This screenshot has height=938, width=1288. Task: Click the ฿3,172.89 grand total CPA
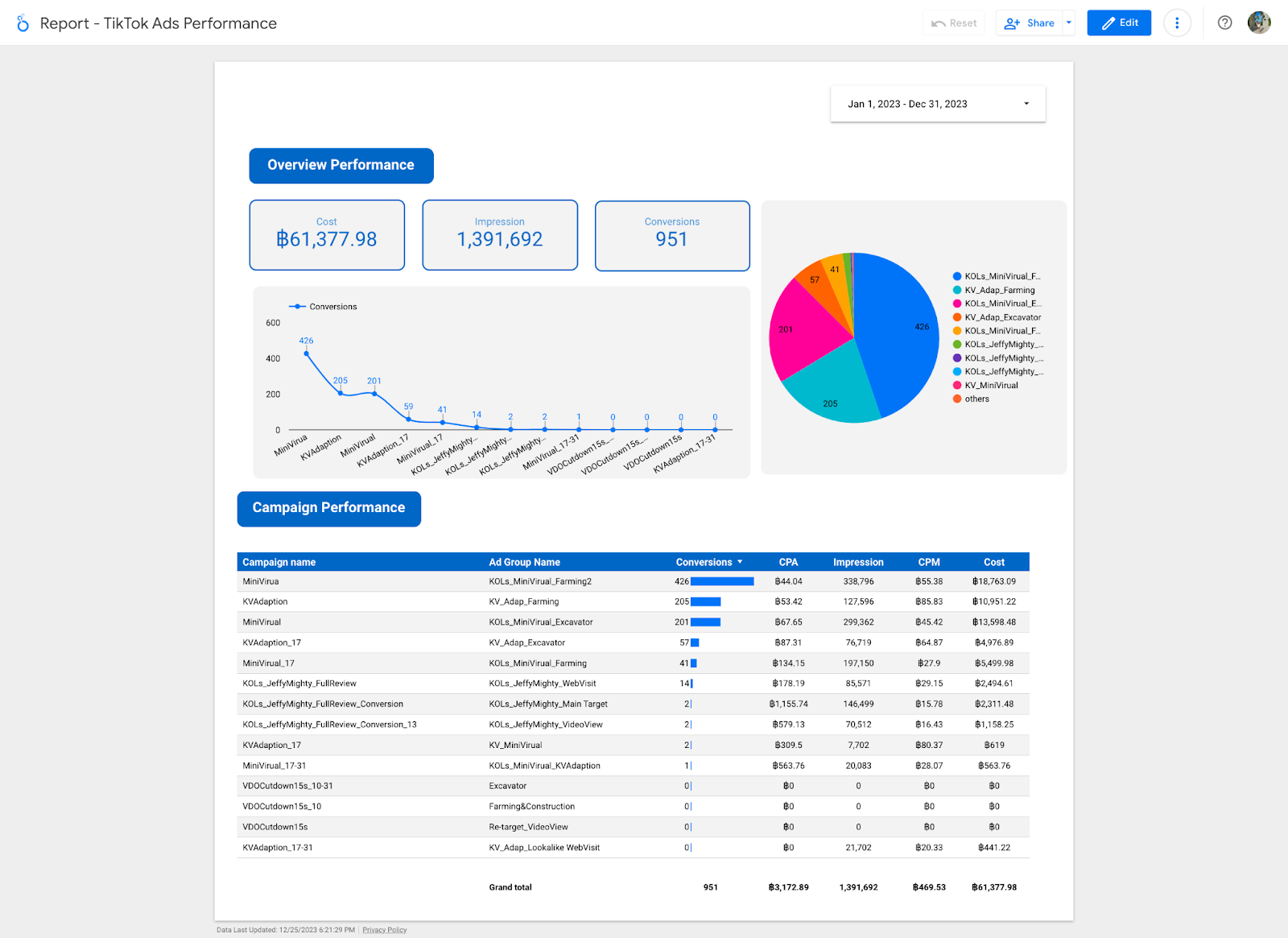click(x=788, y=887)
